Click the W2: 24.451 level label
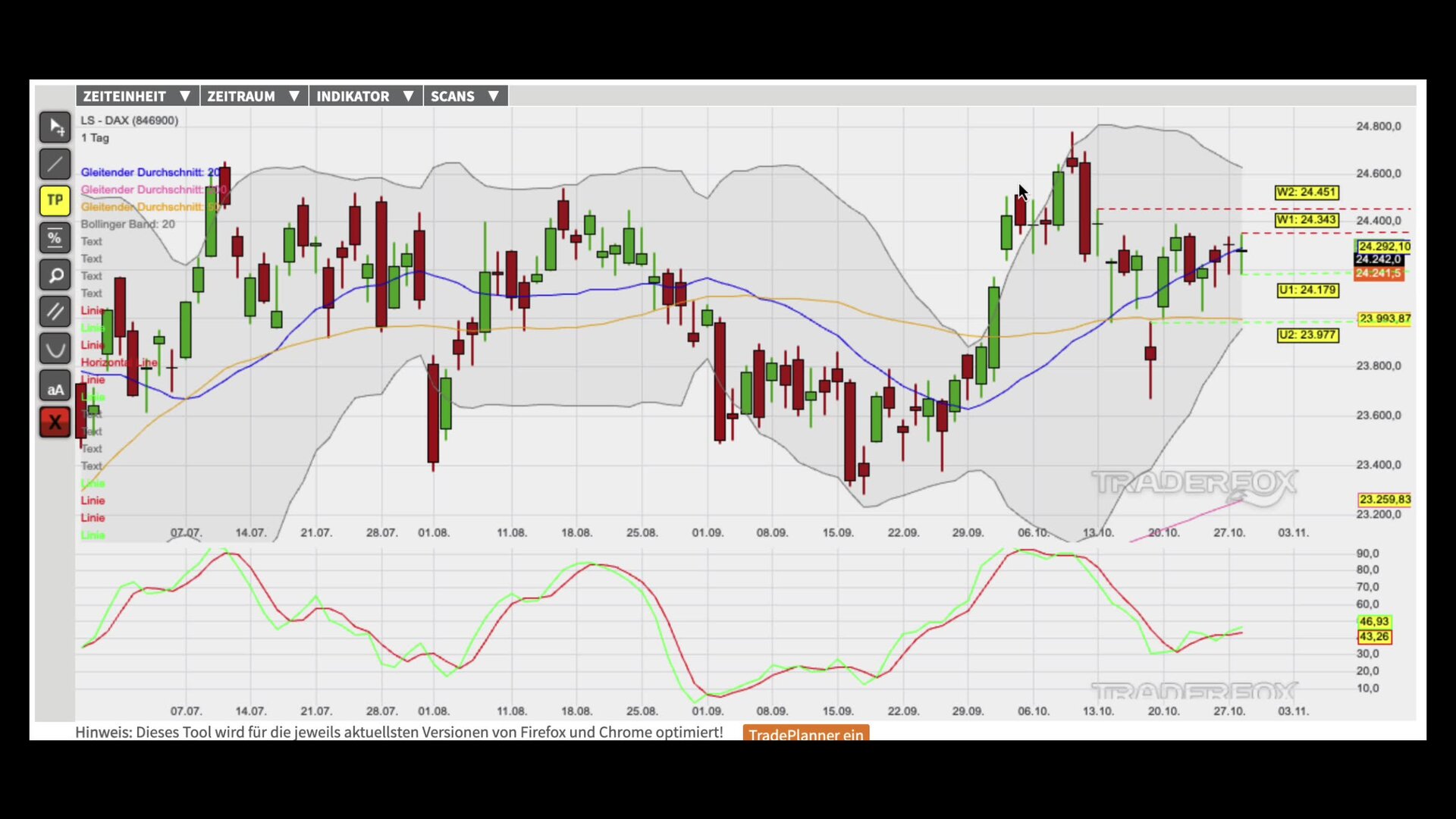The height and width of the screenshot is (819, 1456). tap(1306, 193)
